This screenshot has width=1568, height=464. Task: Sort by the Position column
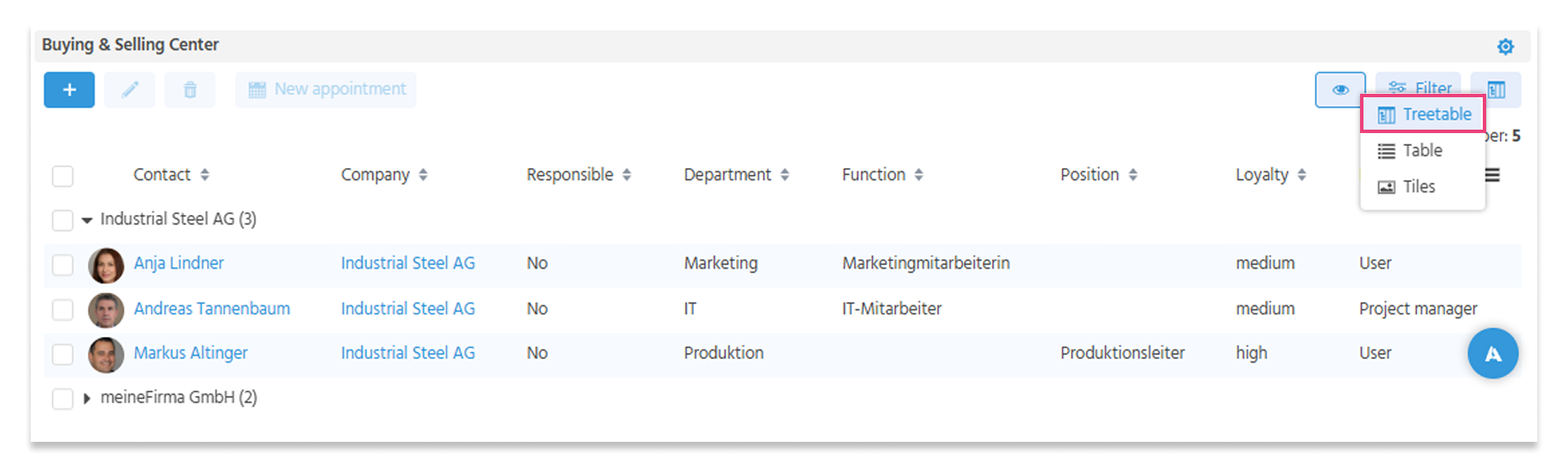point(1099,175)
